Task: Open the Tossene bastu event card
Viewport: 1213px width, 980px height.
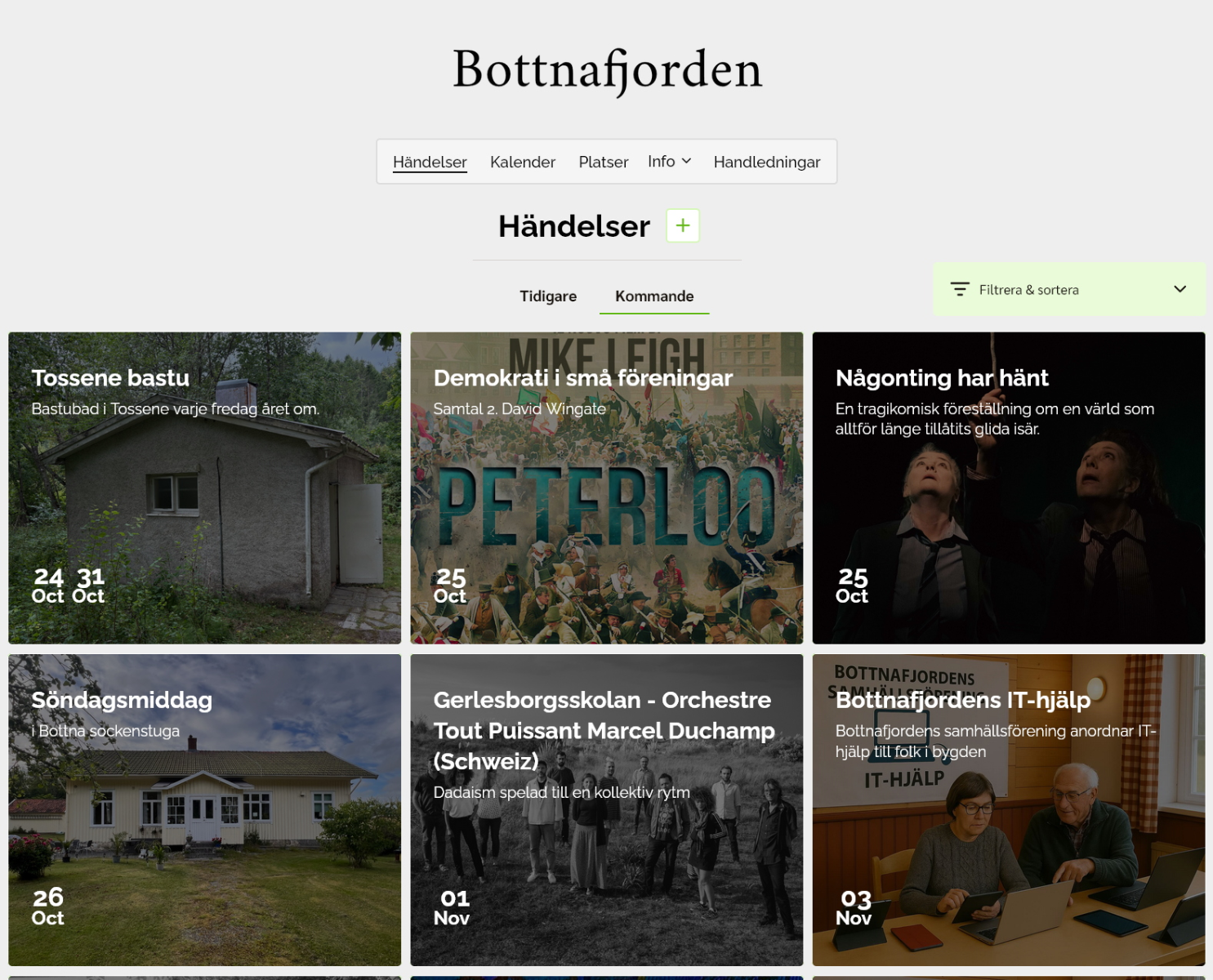Action: coord(204,488)
